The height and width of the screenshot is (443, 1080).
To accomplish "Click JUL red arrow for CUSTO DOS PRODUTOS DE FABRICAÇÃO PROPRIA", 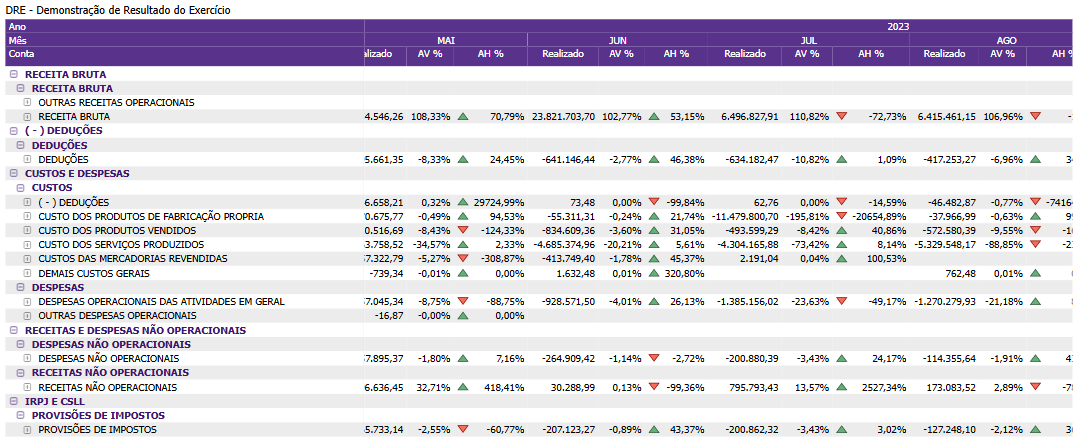I will [841, 216].
